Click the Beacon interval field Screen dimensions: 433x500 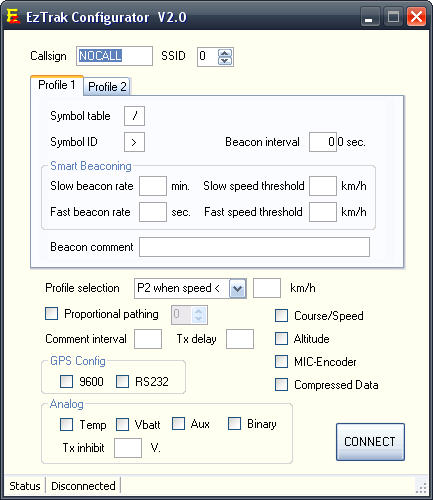(323, 142)
